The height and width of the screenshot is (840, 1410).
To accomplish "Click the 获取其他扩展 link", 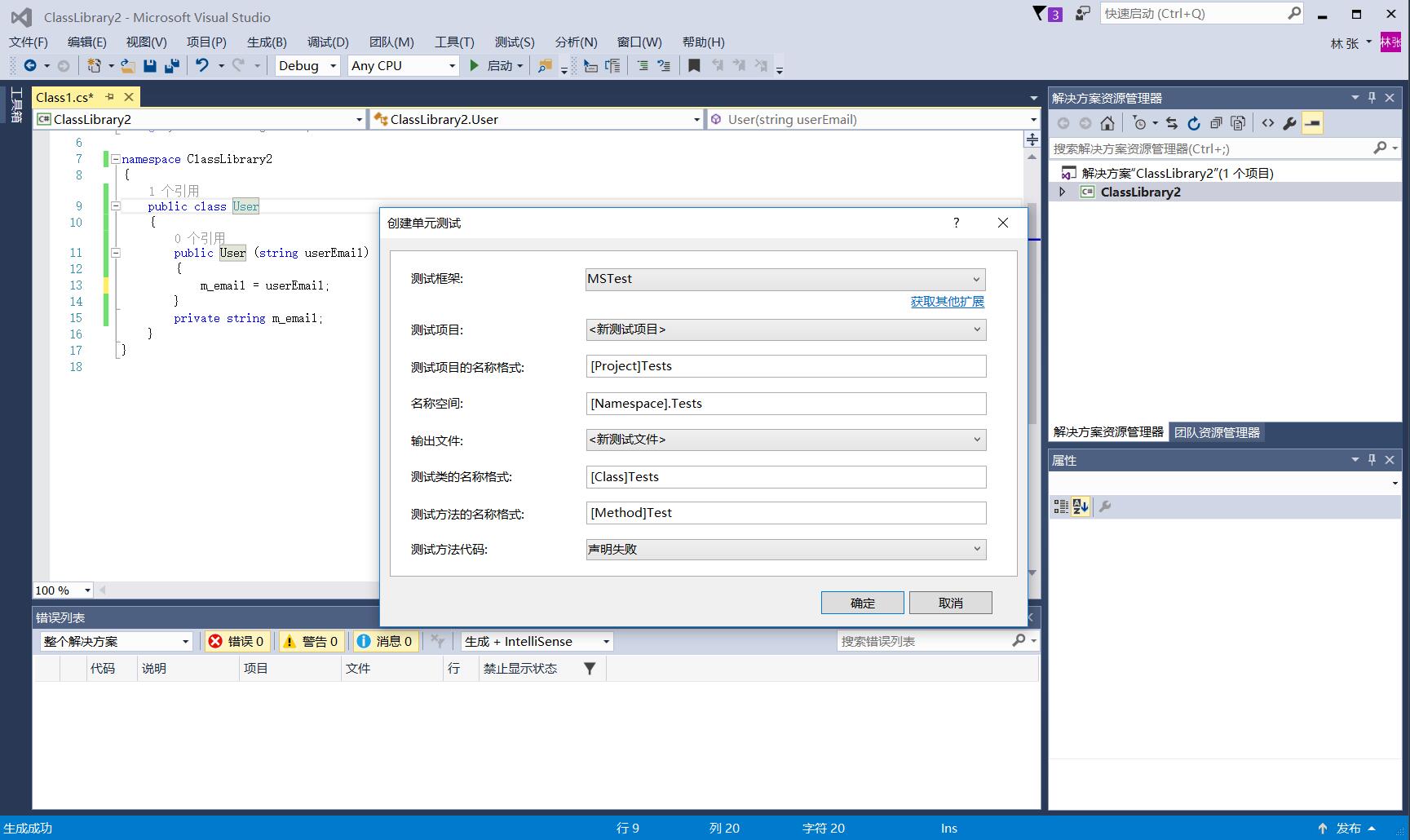I will click(x=947, y=302).
